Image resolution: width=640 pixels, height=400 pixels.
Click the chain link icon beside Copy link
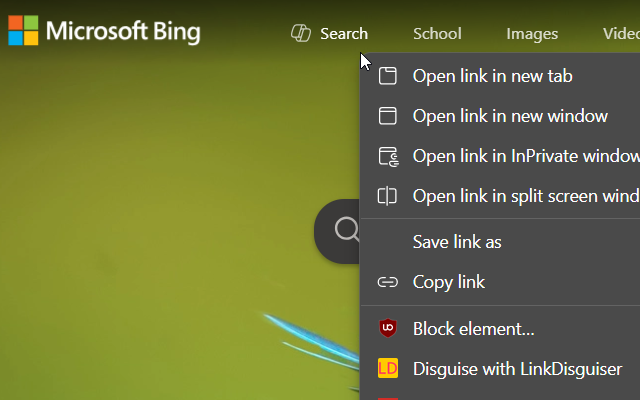click(x=387, y=282)
